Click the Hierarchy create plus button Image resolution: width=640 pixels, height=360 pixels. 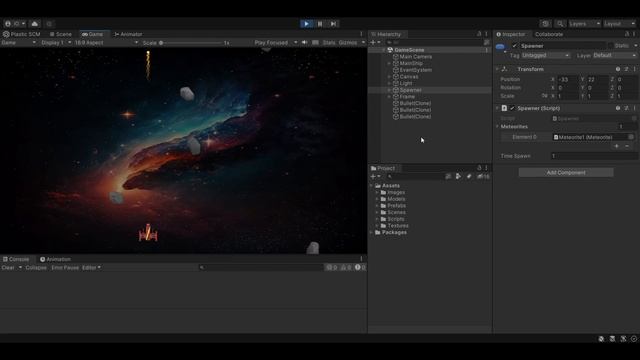tap(373, 42)
